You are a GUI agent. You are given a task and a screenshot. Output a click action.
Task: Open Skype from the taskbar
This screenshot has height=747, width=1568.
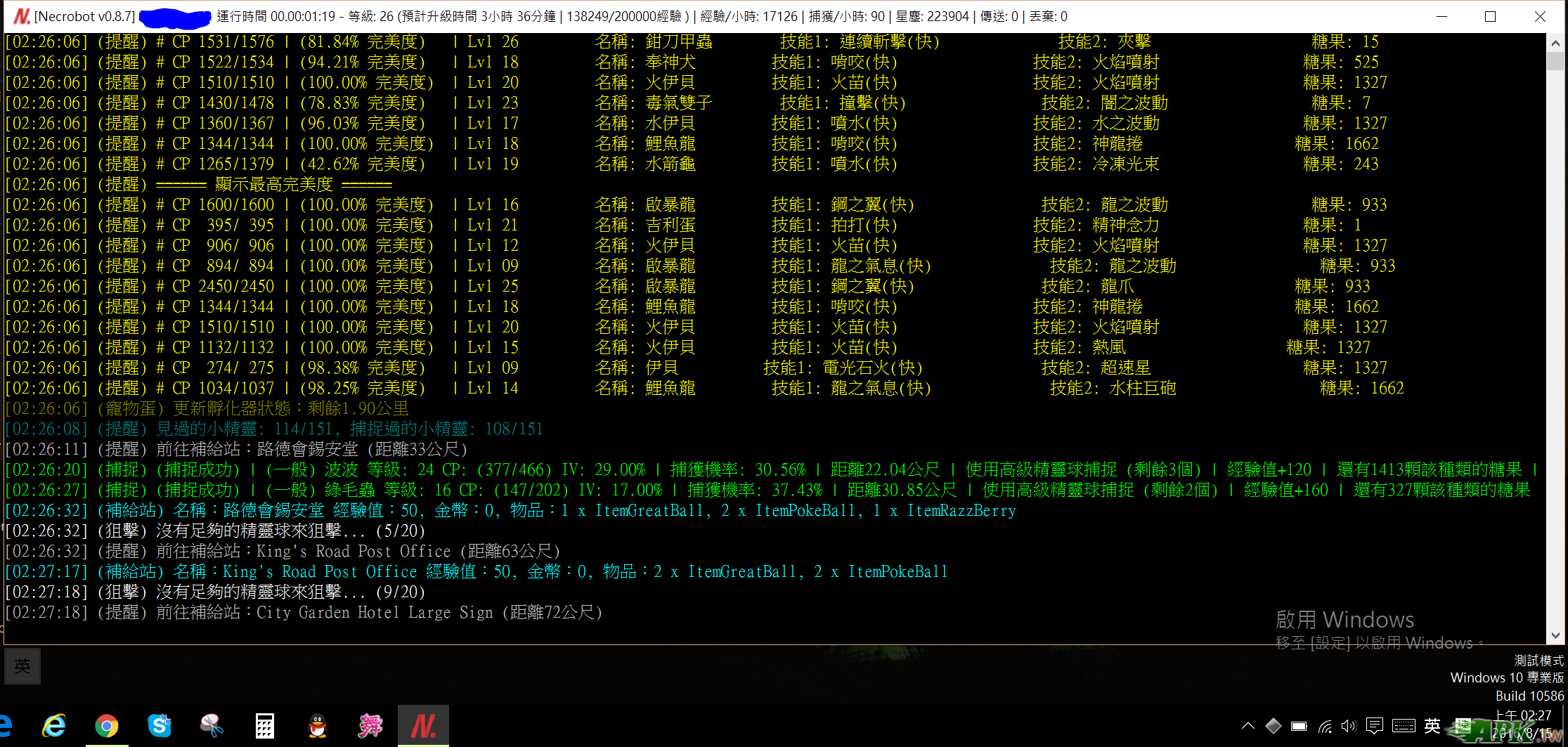(160, 726)
